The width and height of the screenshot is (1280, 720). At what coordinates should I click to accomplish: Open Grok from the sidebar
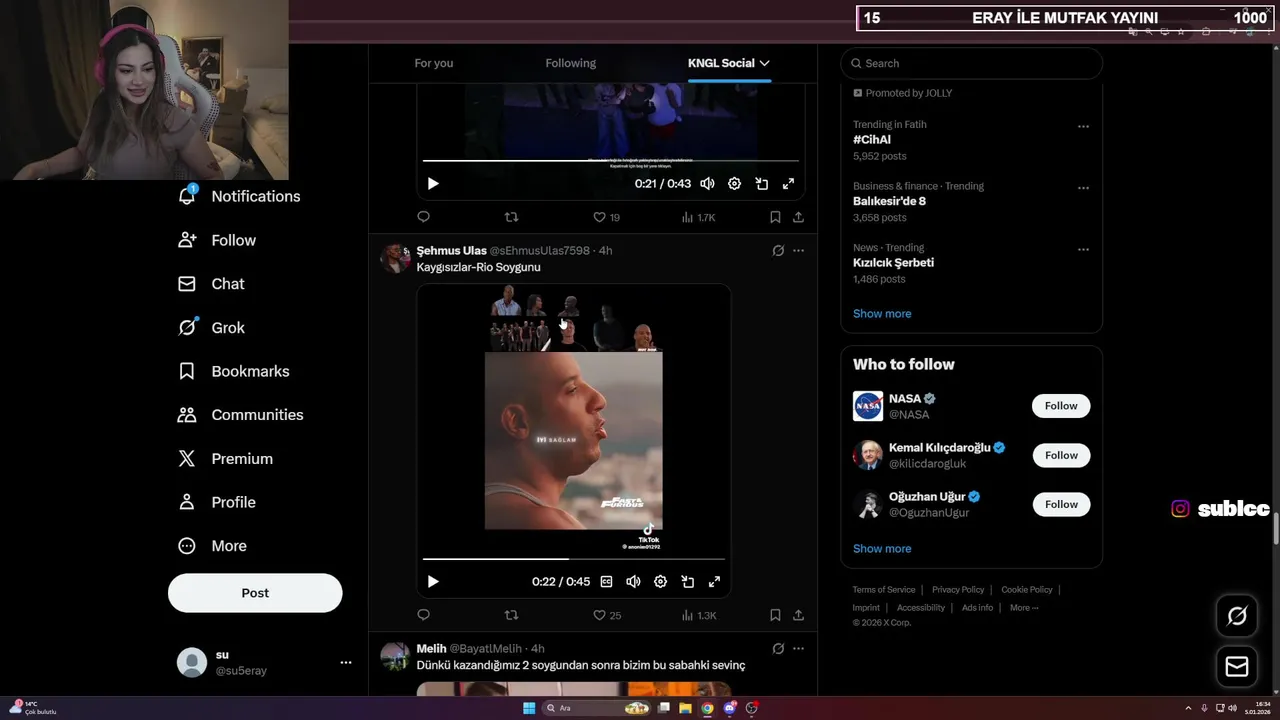click(x=211, y=328)
